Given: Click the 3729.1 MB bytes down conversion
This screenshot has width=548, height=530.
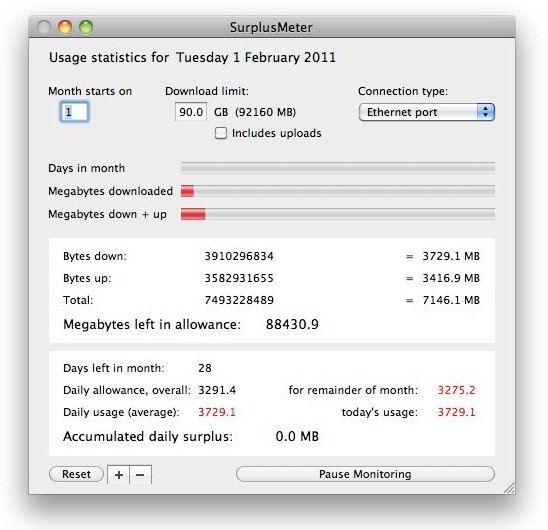Looking at the screenshot, I should (451, 256).
